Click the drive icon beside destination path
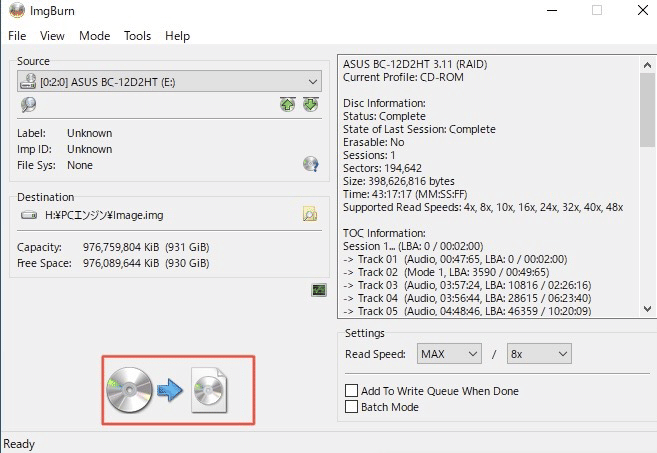 (29, 215)
